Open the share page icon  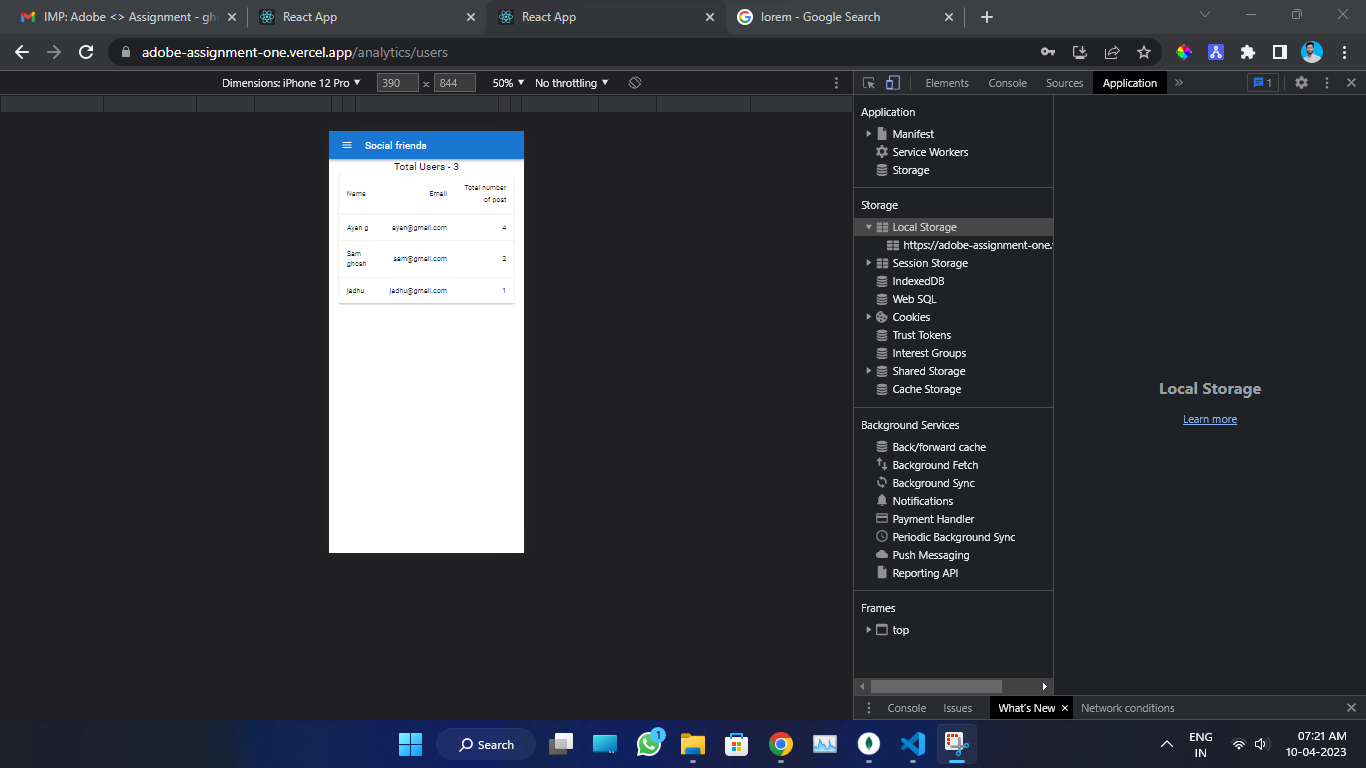[x=1112, y=52]
